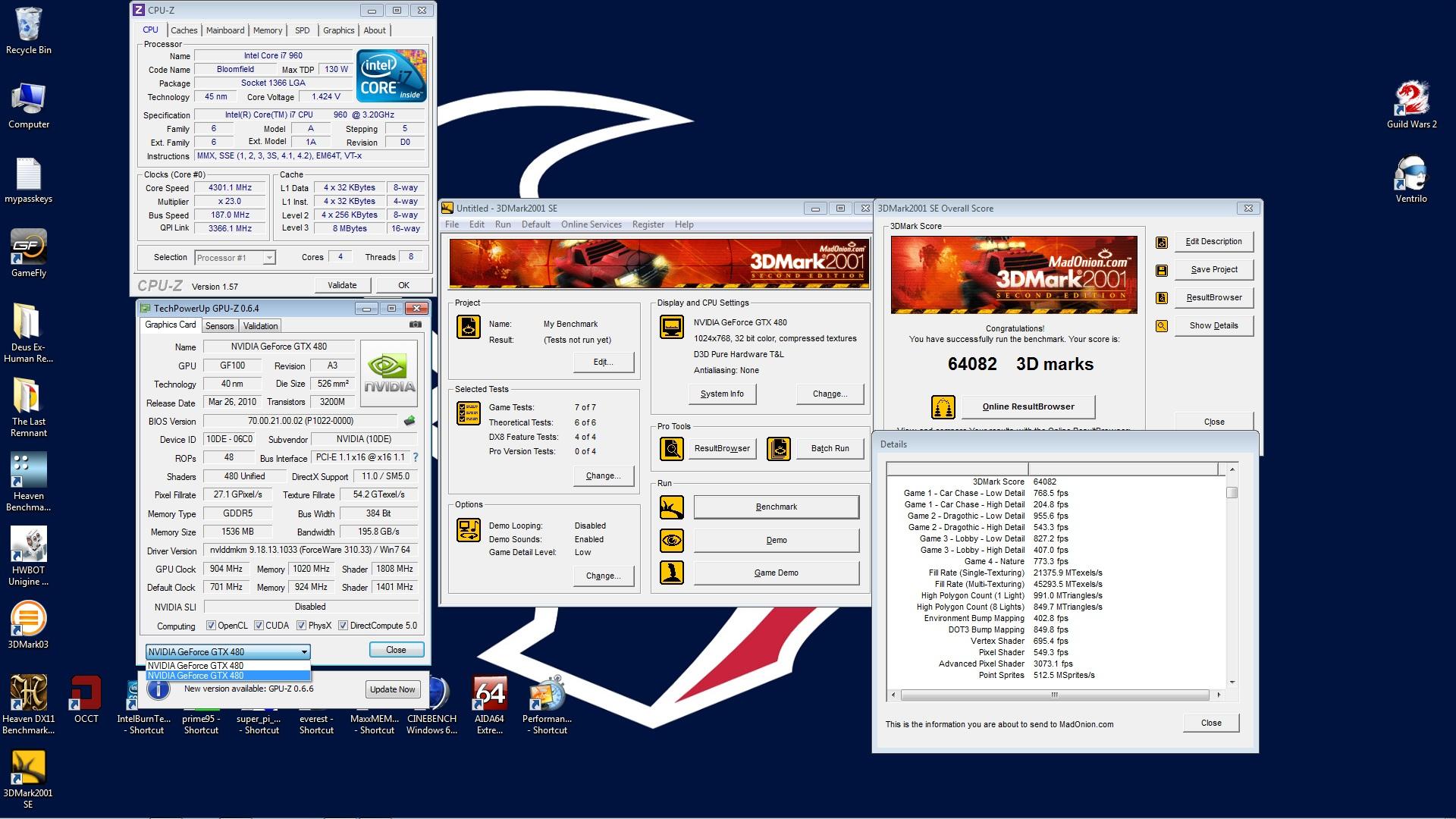Switch to the Mainboard tab in CPU-Z
The height and width of the screenshot is (819, 1456).
(225, 30)
